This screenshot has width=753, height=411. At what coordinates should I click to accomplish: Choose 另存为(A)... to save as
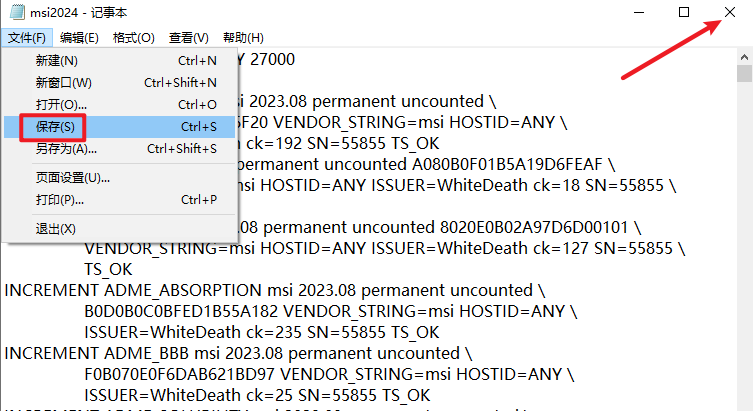(66, 149)
